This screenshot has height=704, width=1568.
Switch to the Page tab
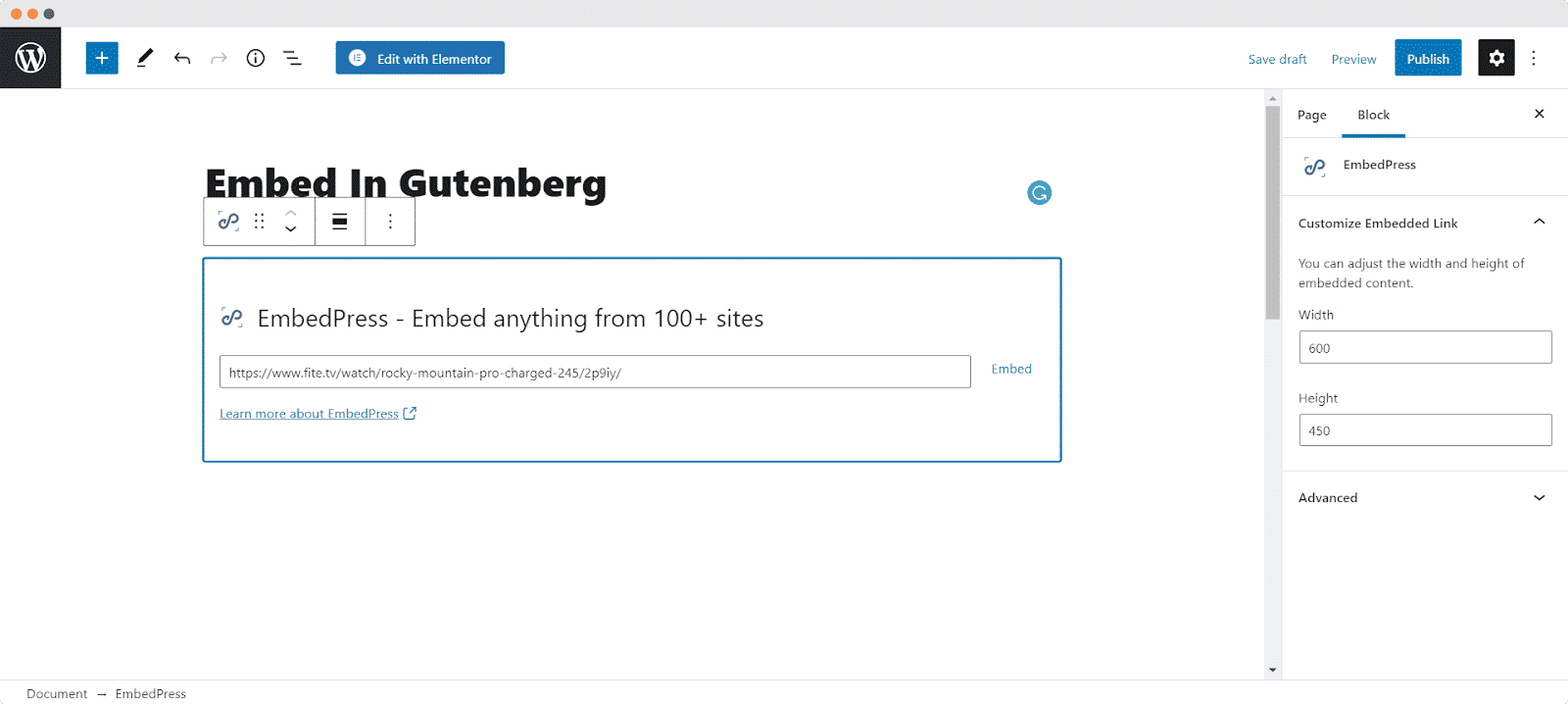[x=1311, y=115]
